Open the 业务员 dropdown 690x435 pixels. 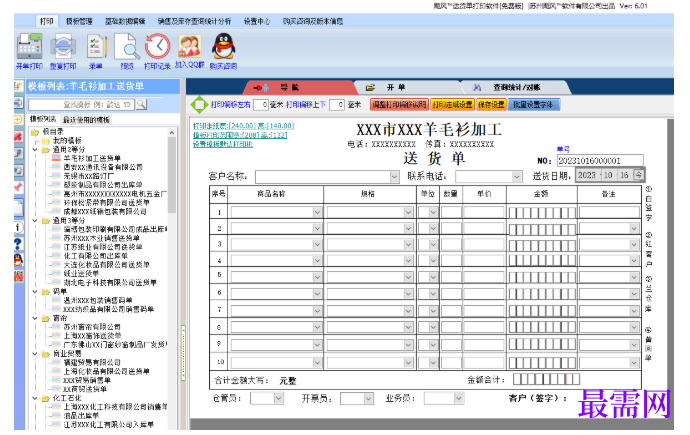[x=459, y=398]
